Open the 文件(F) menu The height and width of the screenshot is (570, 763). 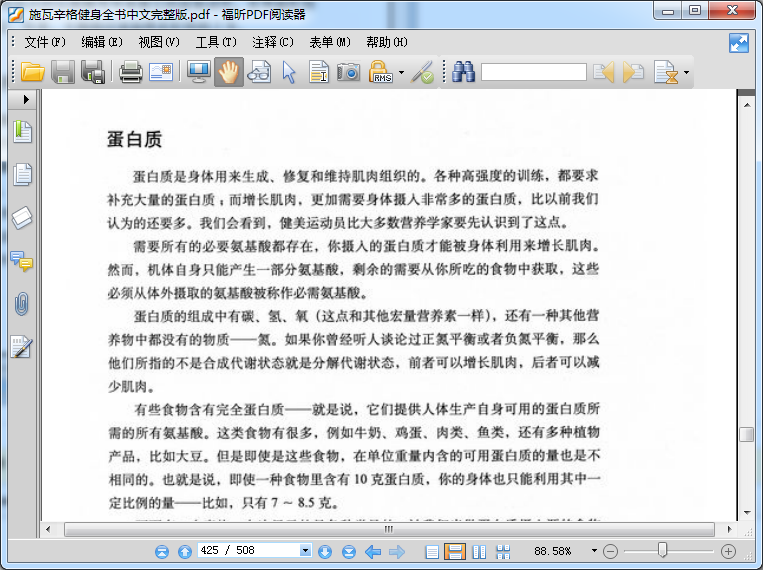(x=45, y=42)
